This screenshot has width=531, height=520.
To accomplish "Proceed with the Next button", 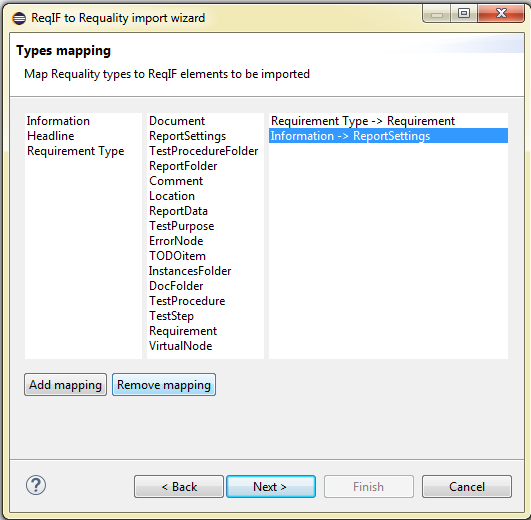I will (271, 486).
